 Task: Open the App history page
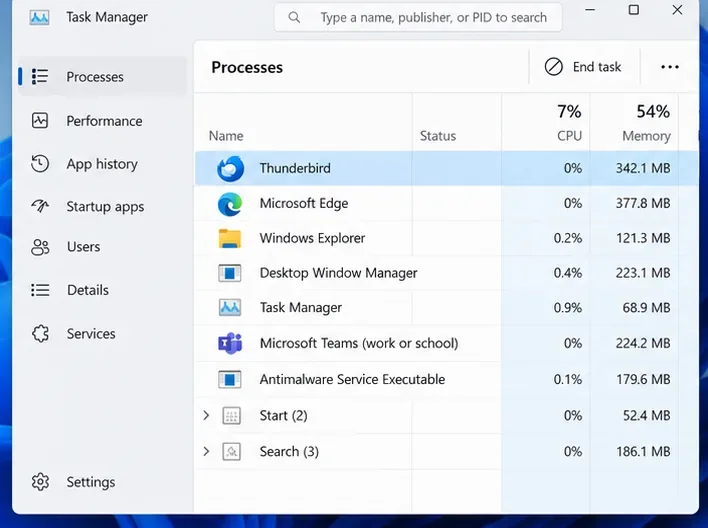pos(102,164)
